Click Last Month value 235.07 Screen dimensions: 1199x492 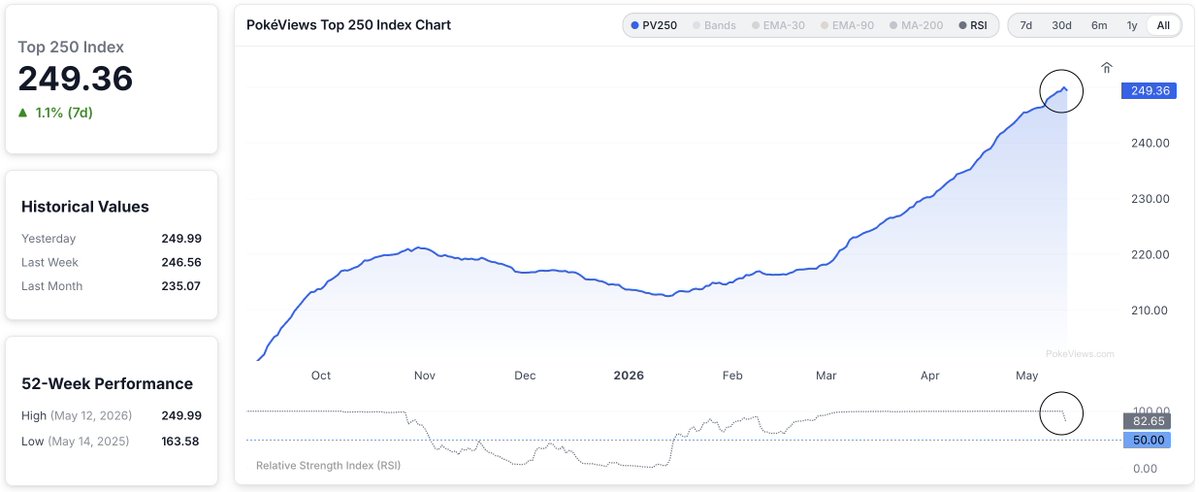pyautogui.click(x=181, y=285)
